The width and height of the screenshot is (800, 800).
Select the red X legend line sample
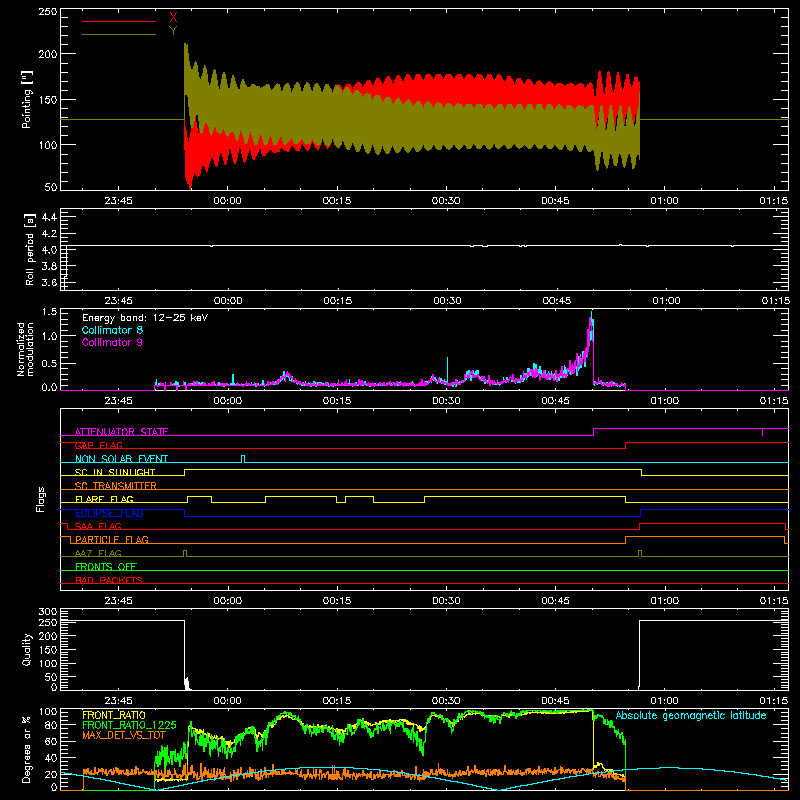pos(118,21)
